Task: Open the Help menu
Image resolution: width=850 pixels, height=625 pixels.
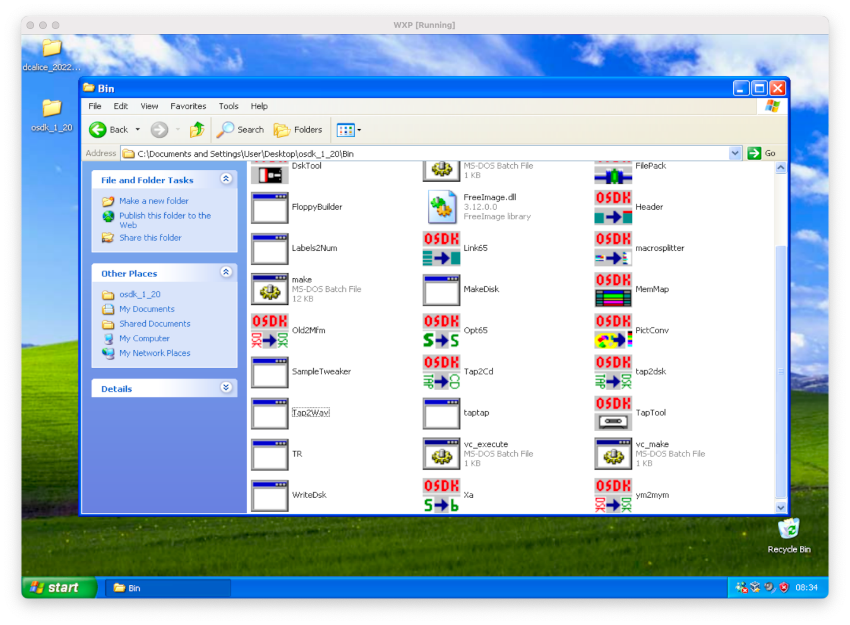Action: pos(259,106)
